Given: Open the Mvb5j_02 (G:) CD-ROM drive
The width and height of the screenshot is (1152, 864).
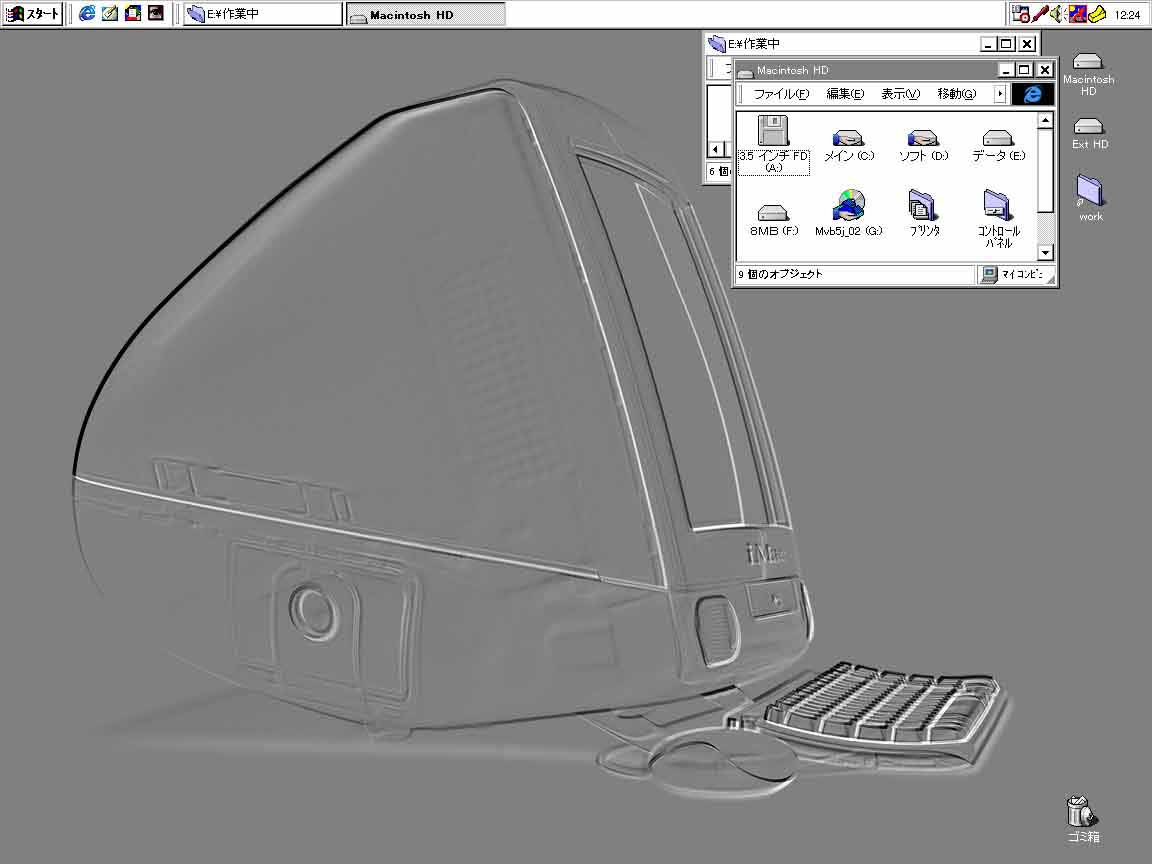Looking at the screenshot, I should click(849, 213).
